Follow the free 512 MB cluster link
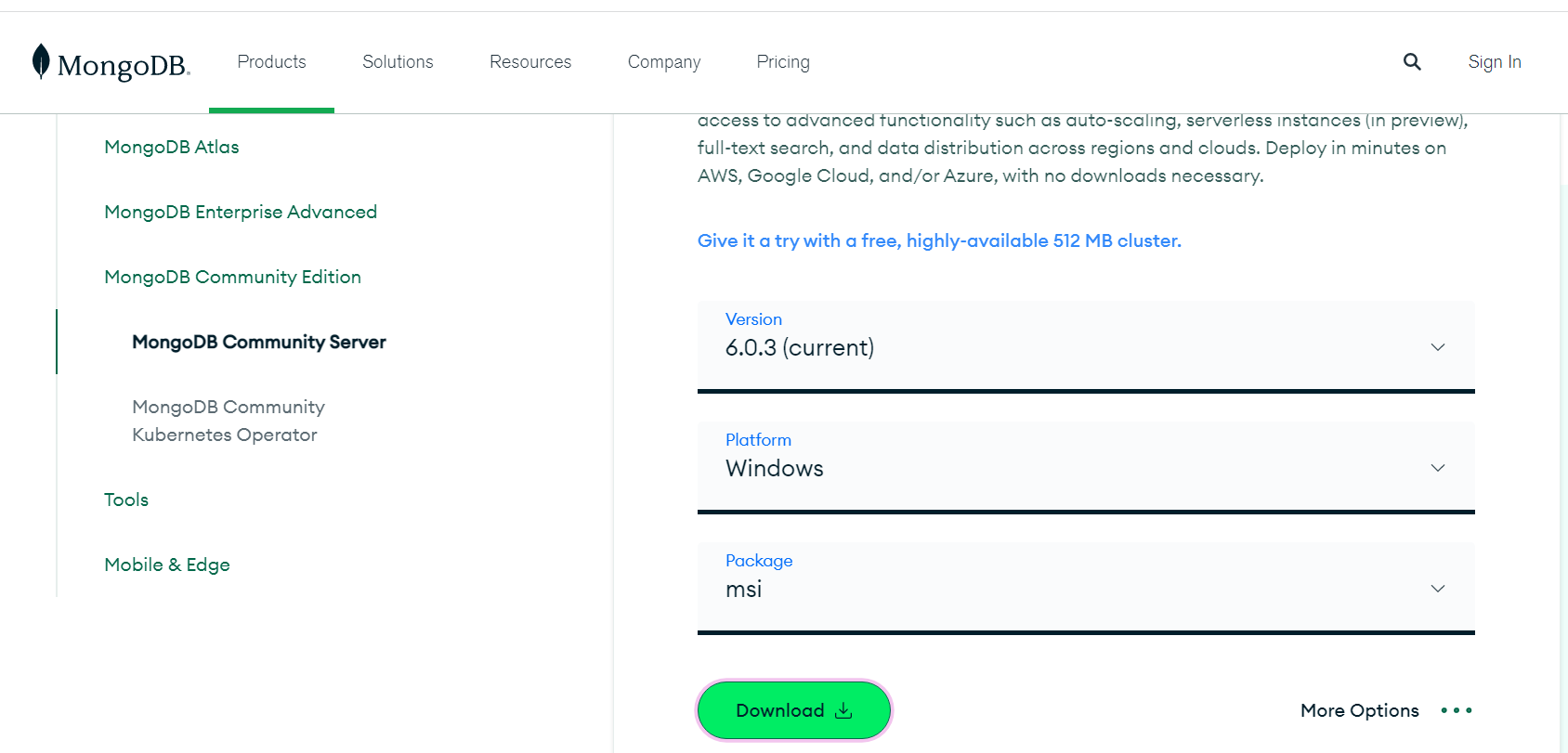Screen dimensions: 1568x753 coord(939,240)
